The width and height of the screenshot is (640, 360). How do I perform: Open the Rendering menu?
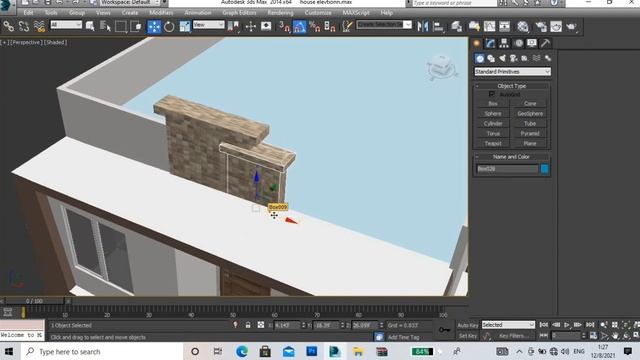(x=280, y=13)
